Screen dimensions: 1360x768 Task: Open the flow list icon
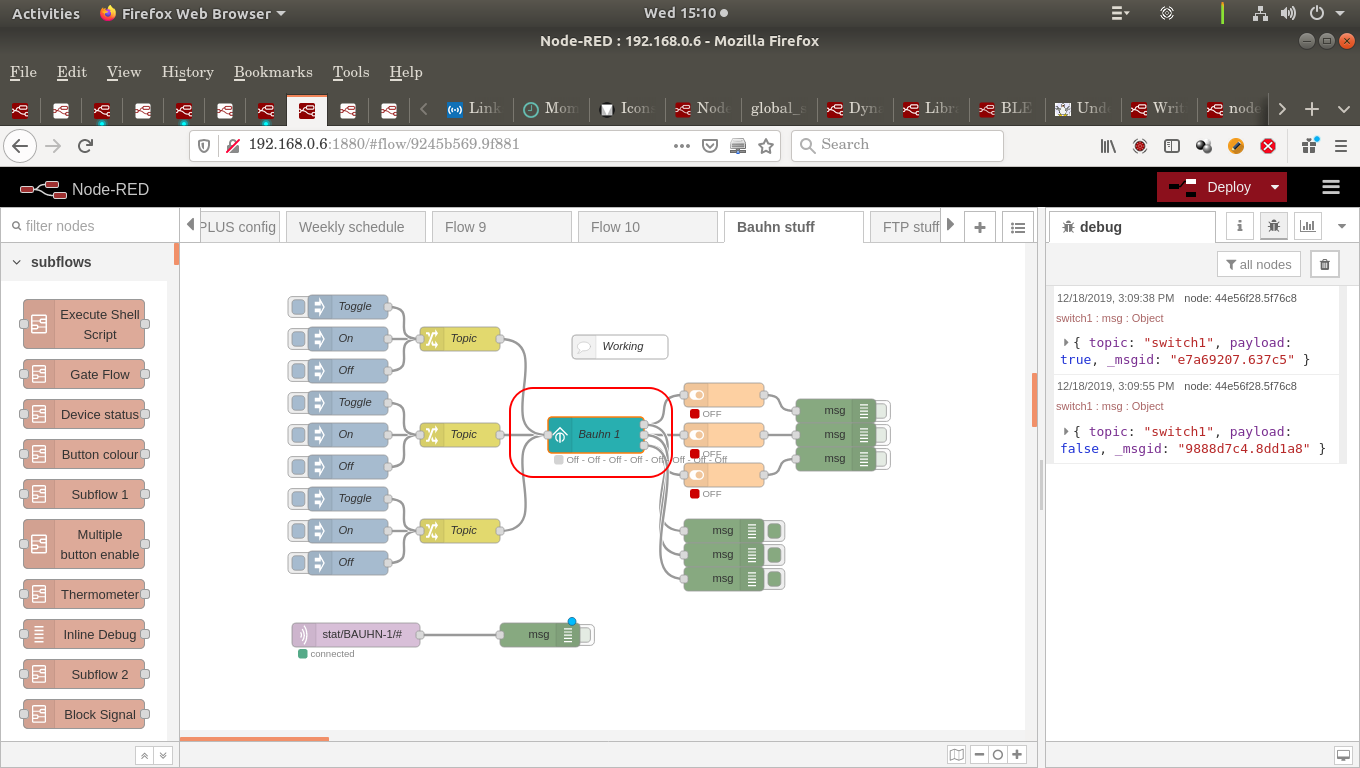point(1018,227)
